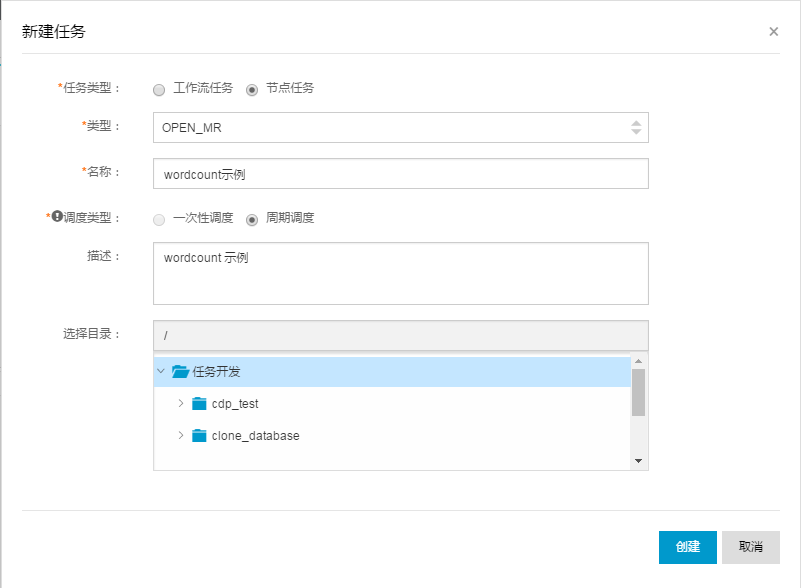
Task: Click the 任务开发 open folder icon
Action: click(180, 371)
